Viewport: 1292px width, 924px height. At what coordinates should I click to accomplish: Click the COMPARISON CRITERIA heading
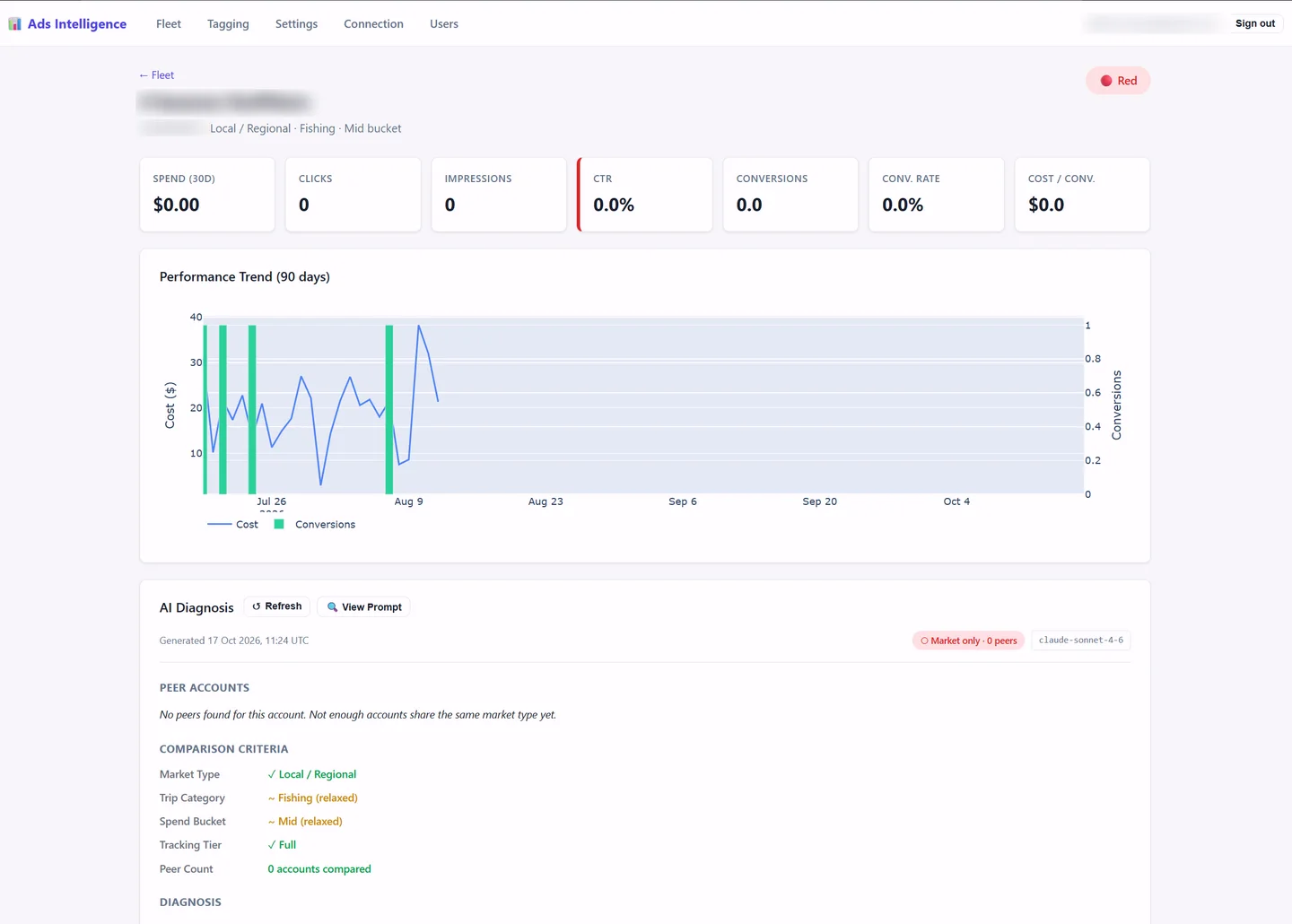pyautogui.click(x=224, y=749)
